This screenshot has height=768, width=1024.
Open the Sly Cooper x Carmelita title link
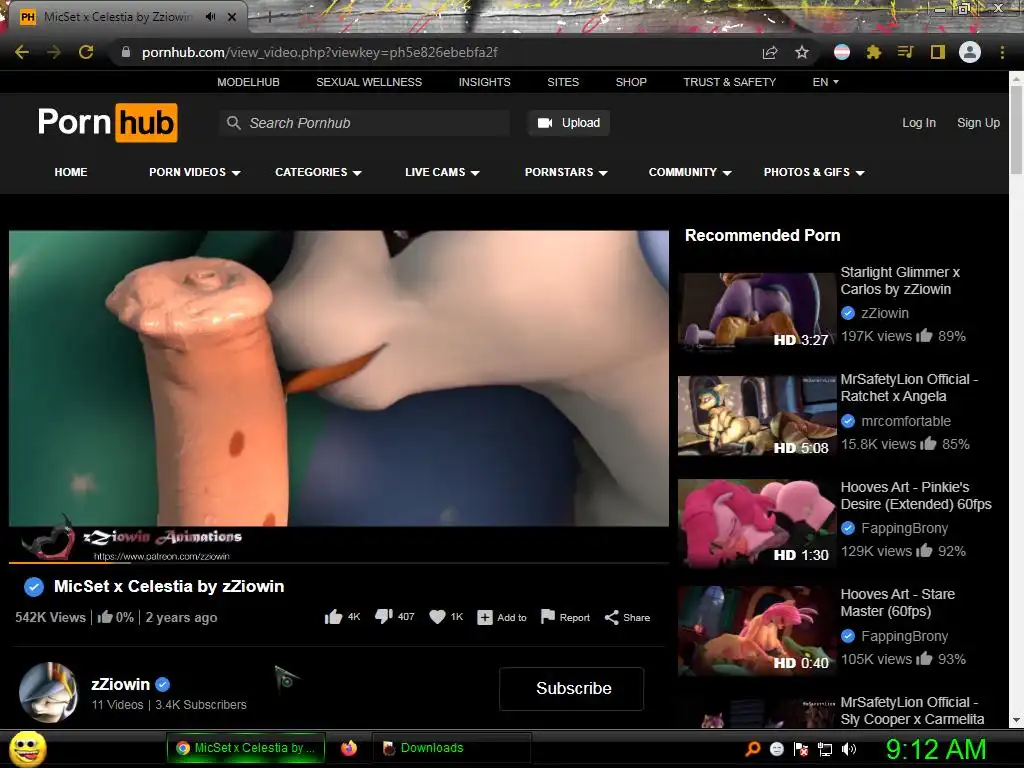(912, 711)
